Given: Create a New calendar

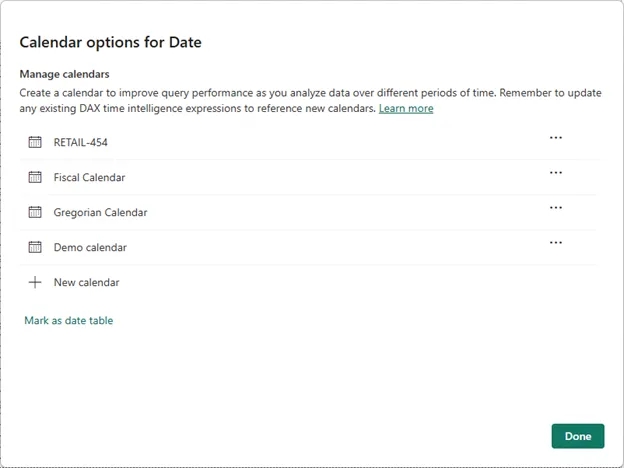Looking at the screenshot, I should (x=86, y=282).
